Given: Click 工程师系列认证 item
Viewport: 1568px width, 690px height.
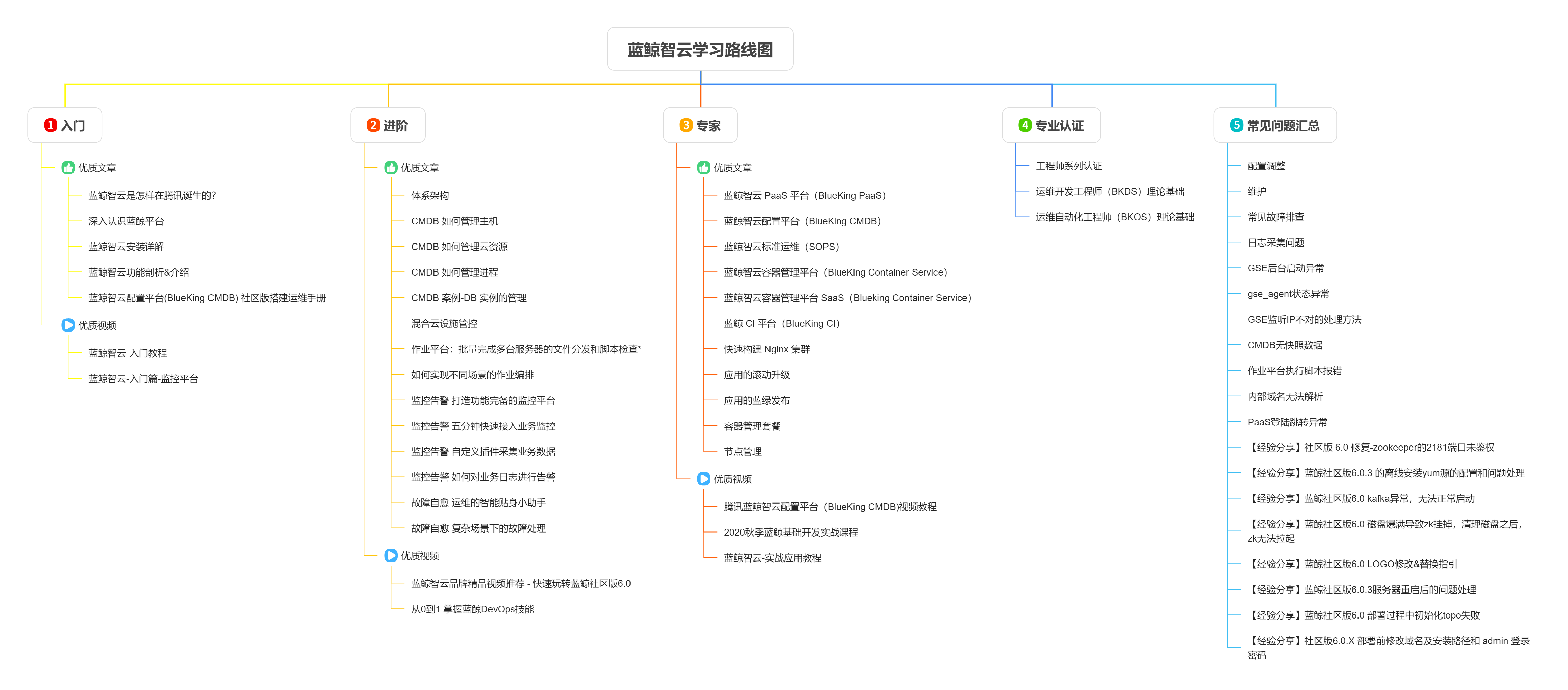Looking at the screenshot, I should (x=1069, y=166).
